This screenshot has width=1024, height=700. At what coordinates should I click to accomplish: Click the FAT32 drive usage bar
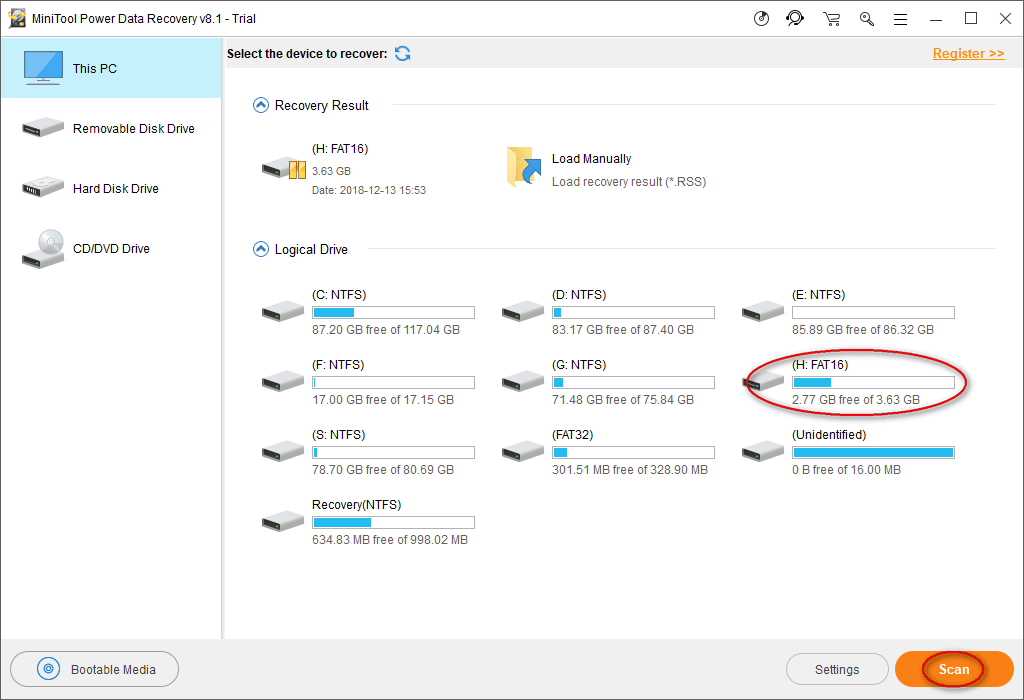pyautogui.click(x=633, y=453)
